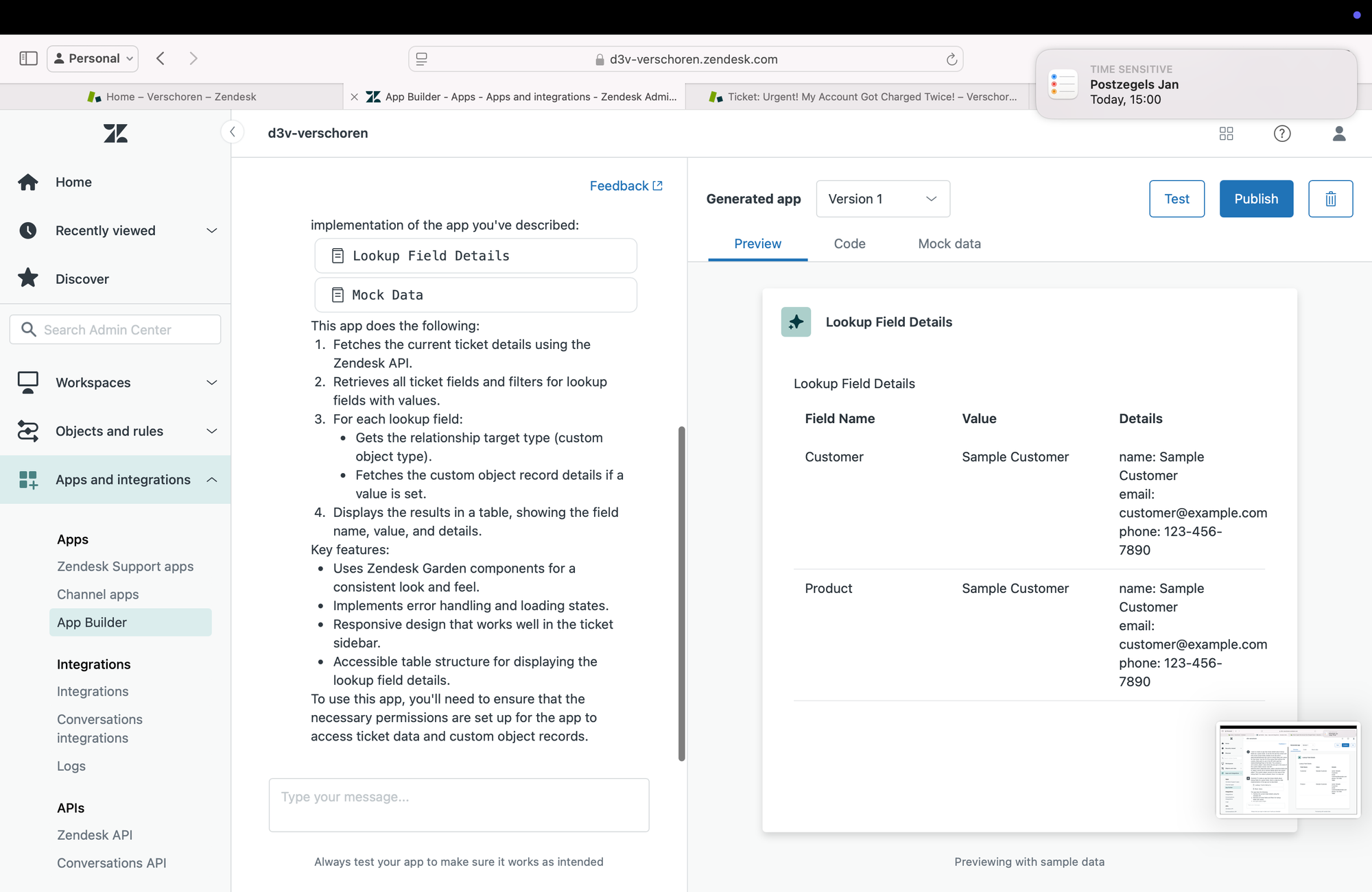Open the help question mark icon
Viewport: 1372px width, 892px height.
tap(1281, 134)
